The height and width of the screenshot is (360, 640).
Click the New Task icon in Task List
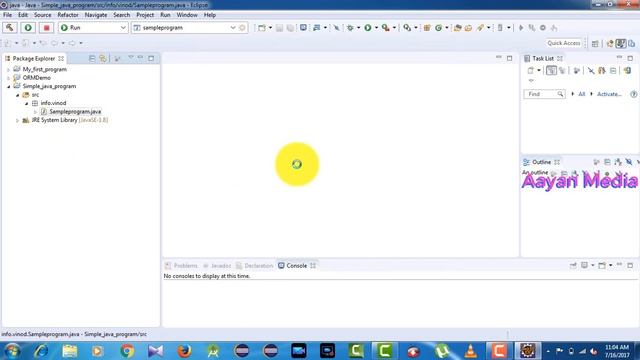click(x=531, y=71)
